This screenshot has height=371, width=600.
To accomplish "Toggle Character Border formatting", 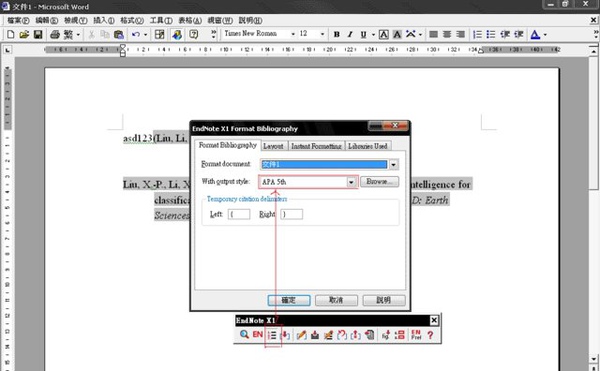I will click(x=383, y=34).
